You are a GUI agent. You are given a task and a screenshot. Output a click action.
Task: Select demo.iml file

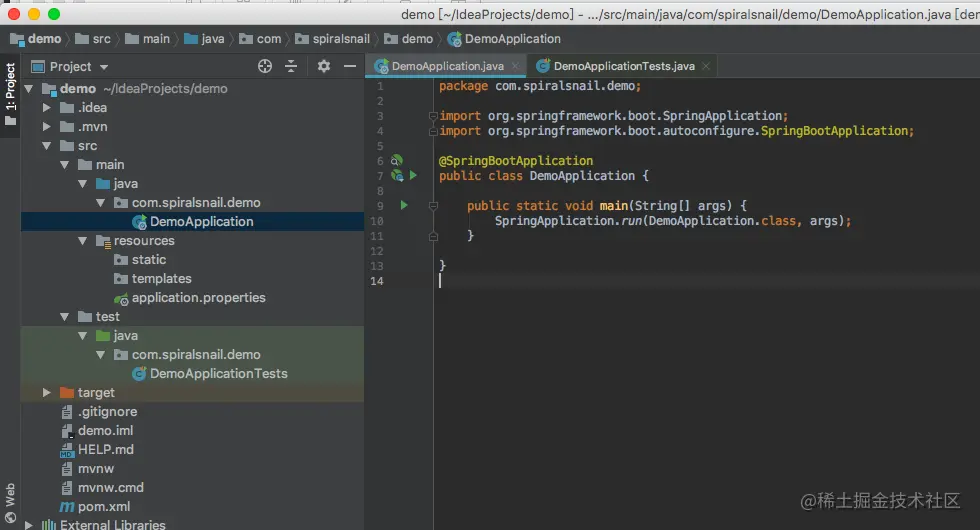[x=105, y=431]
